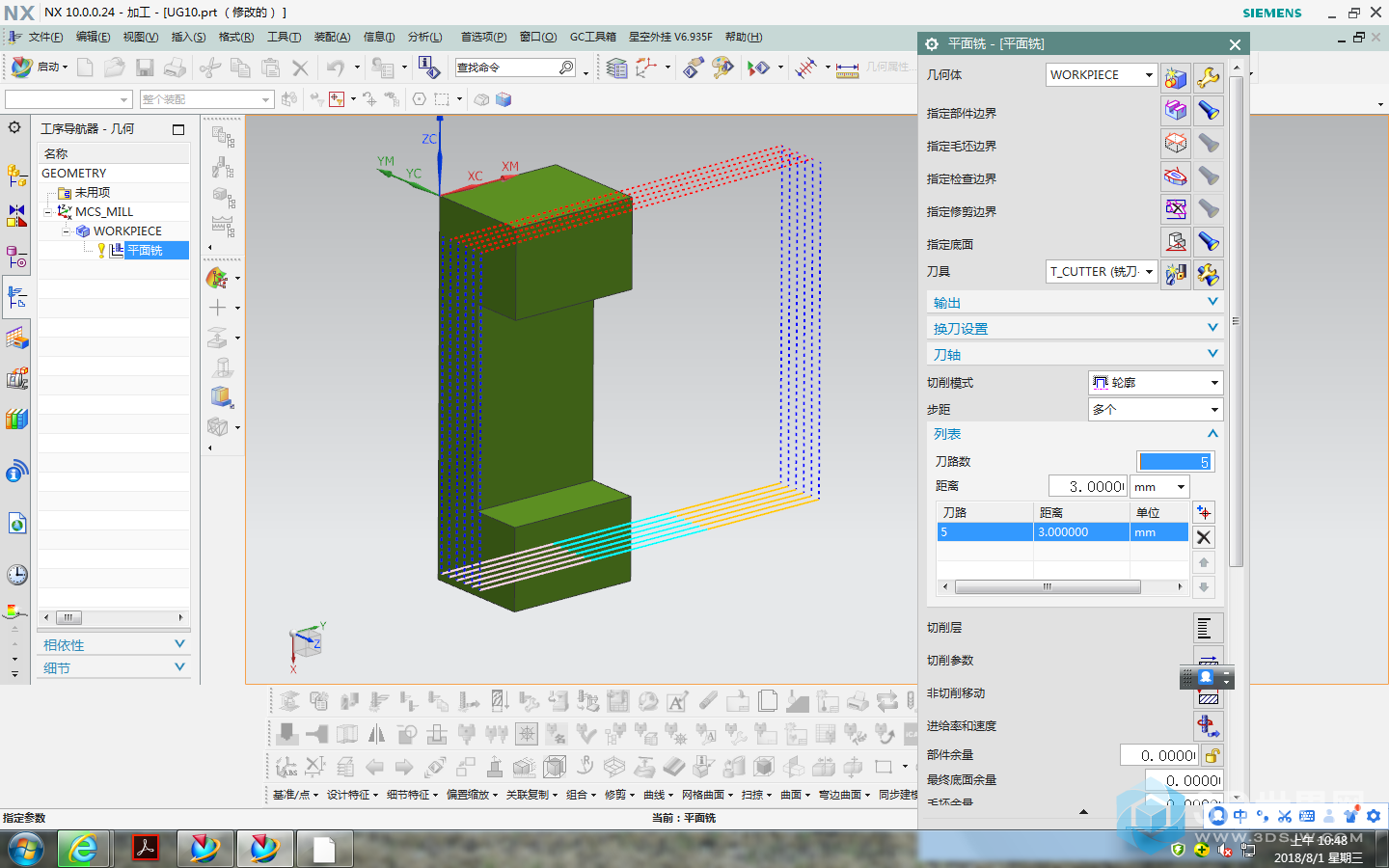Open the select part boundary icon (指定部件边界)

1175,110
